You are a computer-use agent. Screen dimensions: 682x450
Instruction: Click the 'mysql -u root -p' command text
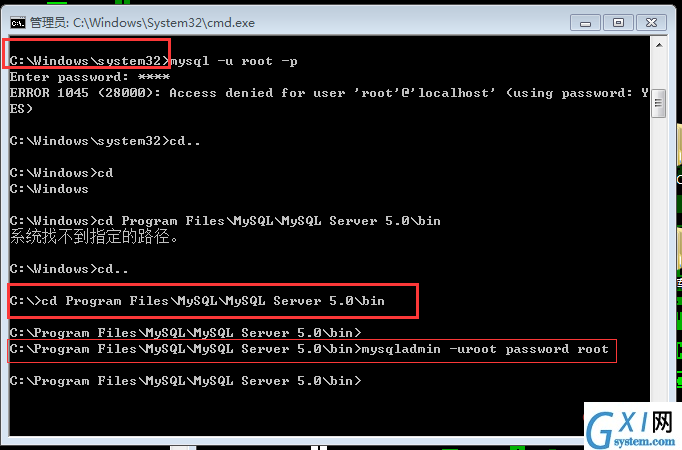click(x=234, y=61)
